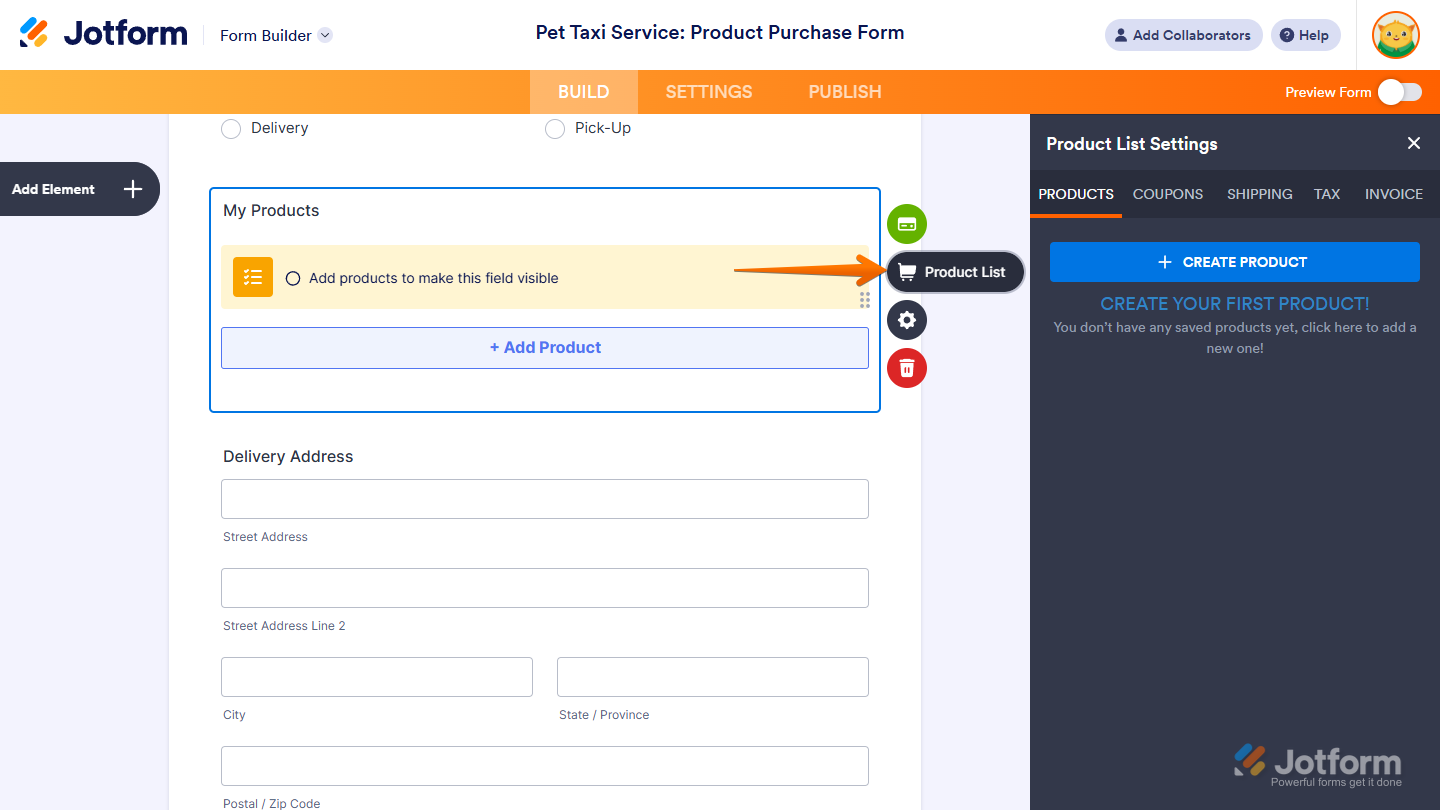1440x810 pixels.
Task: Click the Product List cart button
Action: pos(956,272)
